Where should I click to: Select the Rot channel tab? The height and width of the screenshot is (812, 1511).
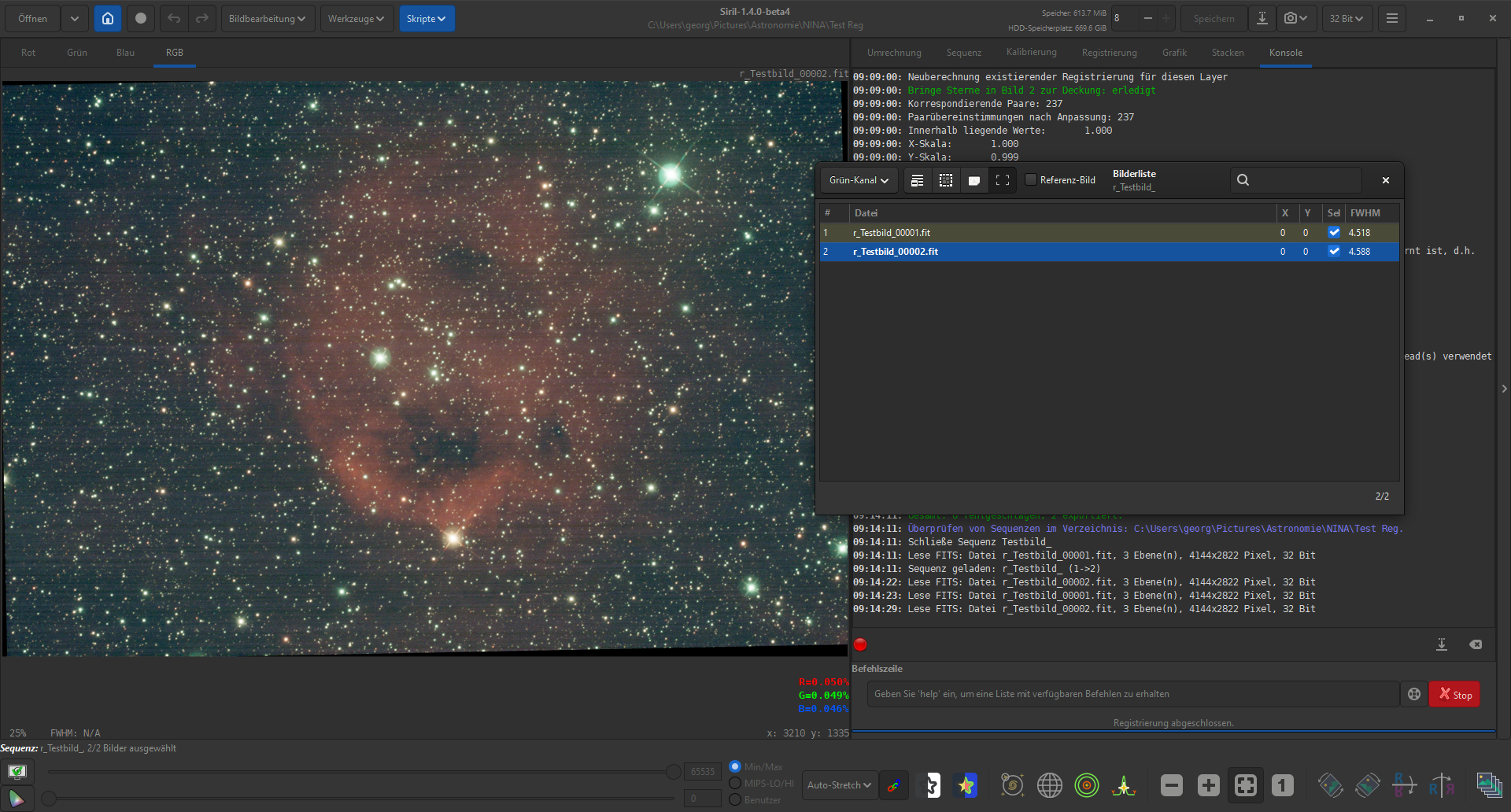click(x=28, y=53)
